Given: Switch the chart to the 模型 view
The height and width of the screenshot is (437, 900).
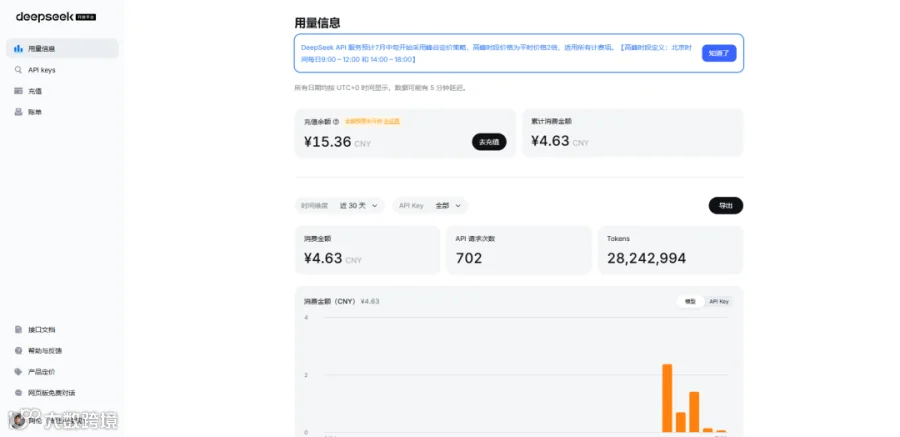Looking at the screenshot, I should click(690, 301).
